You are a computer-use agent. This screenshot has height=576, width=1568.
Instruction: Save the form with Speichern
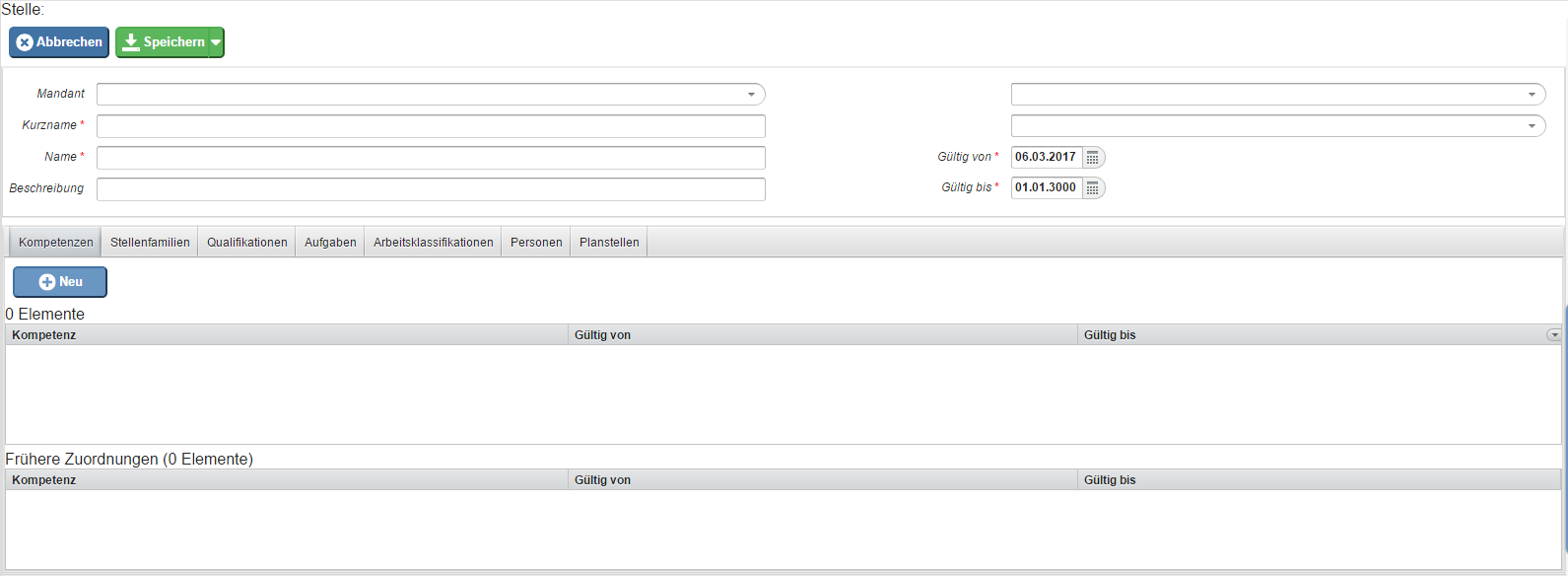(163, 42)
